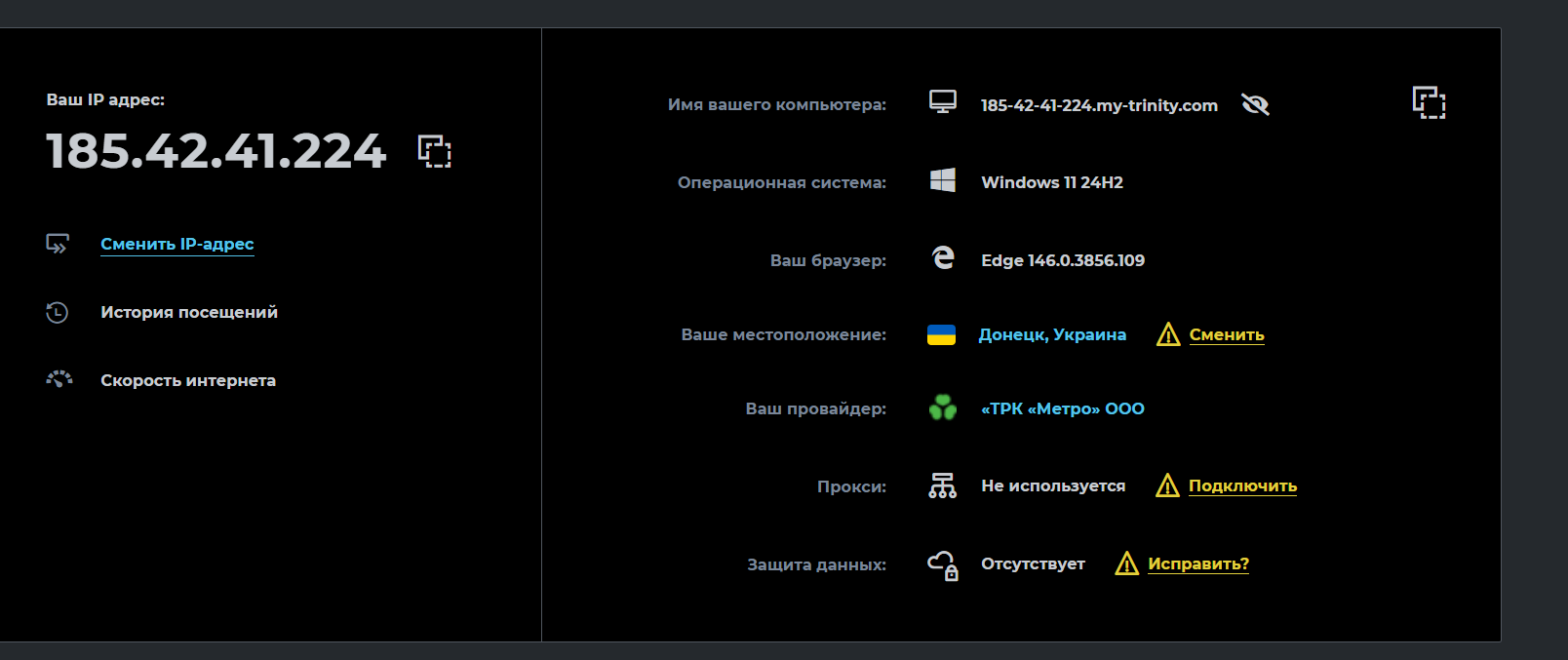Open 'История посещений' menu item
The width and height of the screenshot is (1568, 660).
pyautogui.click(x=188, y=312)
